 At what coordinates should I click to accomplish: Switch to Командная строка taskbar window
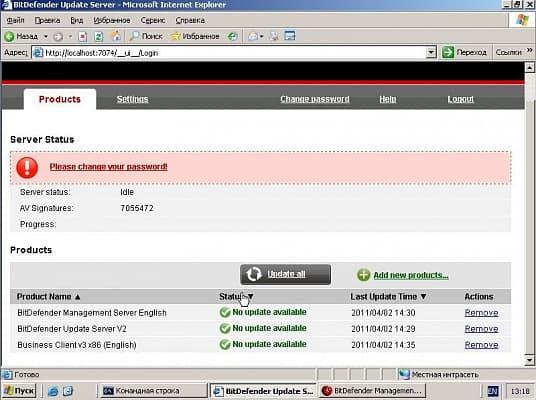153,391
